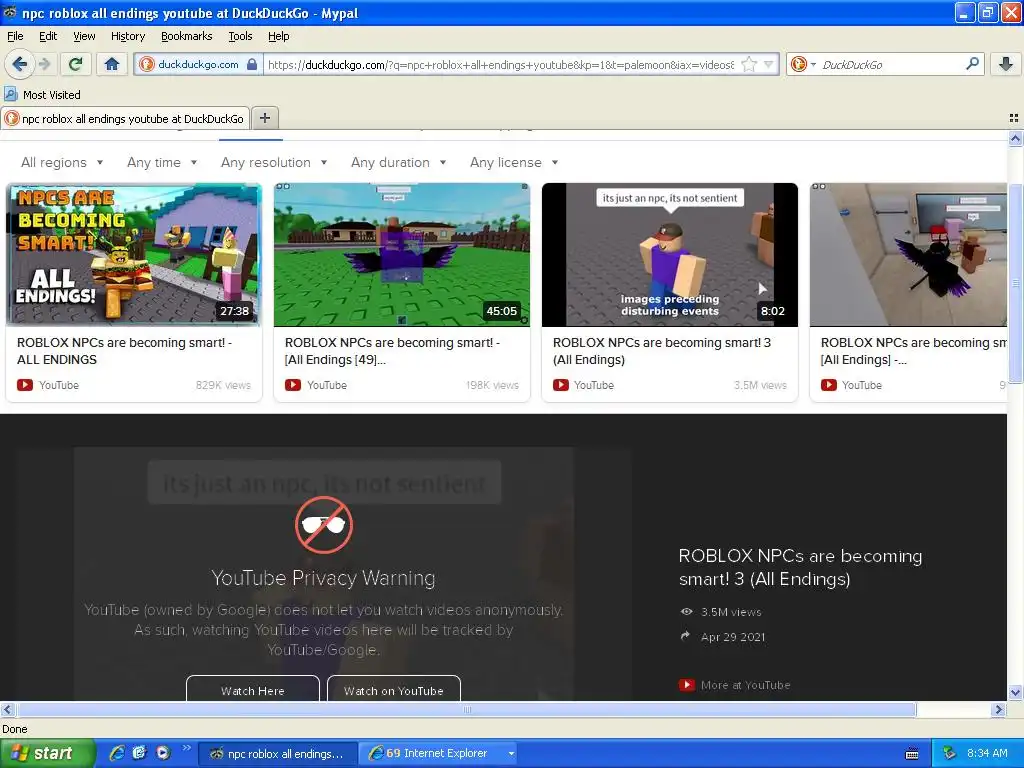The height and width of the screenshot is (768, 1024).
Task: Open the URL history dropdown arrow
Action: point(769,64)
